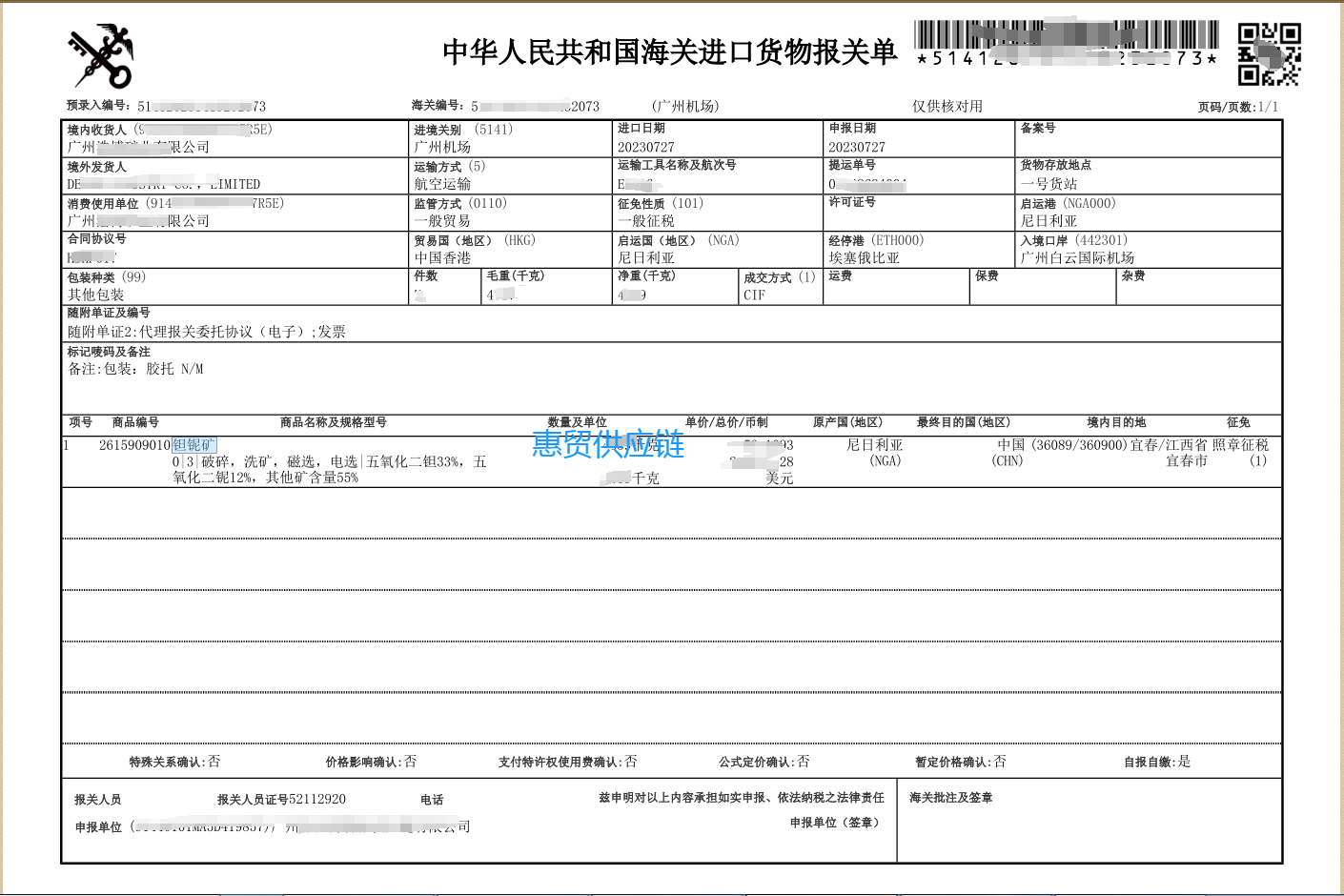Select the 境内收货人 field label
This screenshot has width=1344, height=896.
pyautogui.click(x=96, y=130)
